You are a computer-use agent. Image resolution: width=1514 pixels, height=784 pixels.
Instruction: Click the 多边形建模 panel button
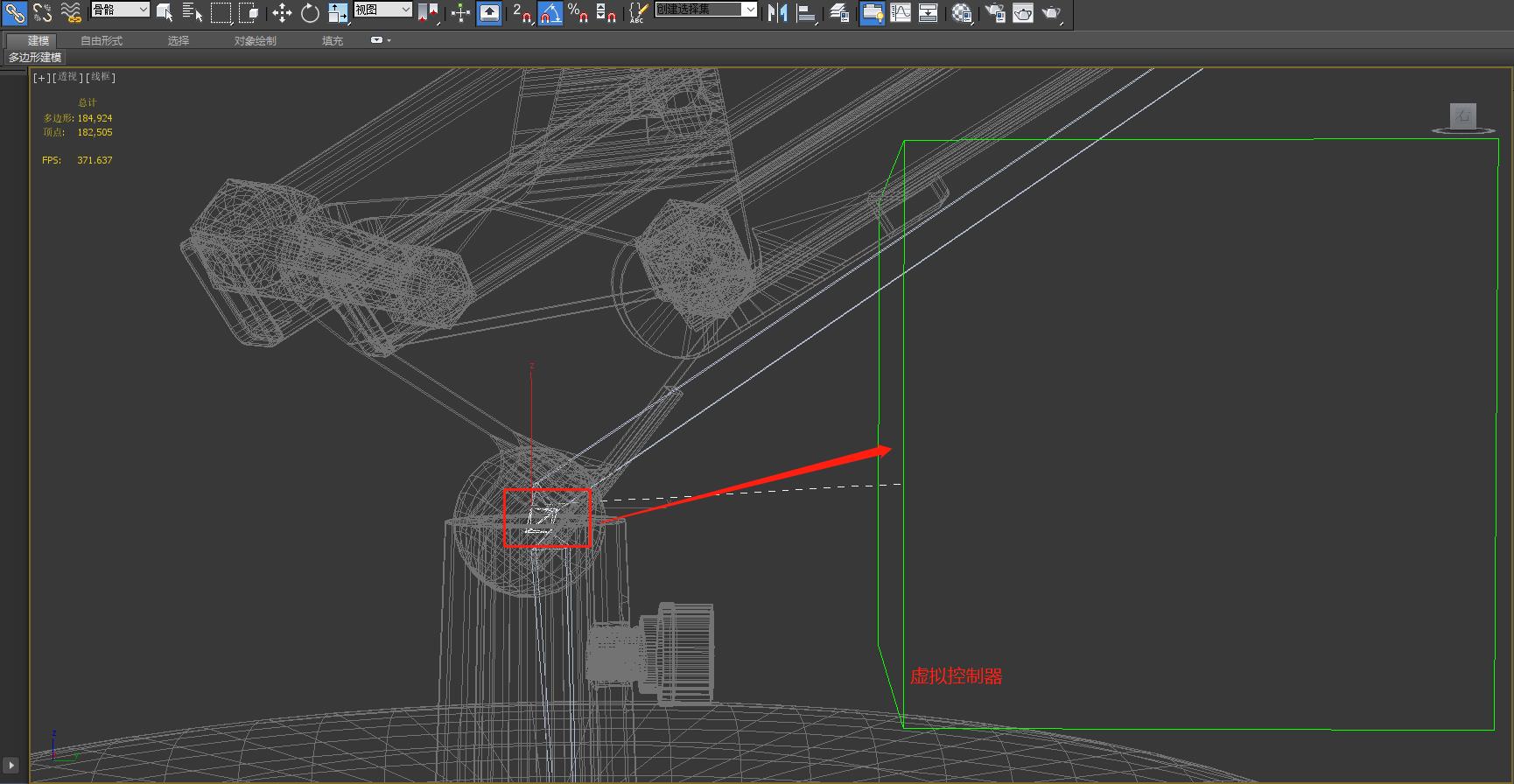[35, 58]
